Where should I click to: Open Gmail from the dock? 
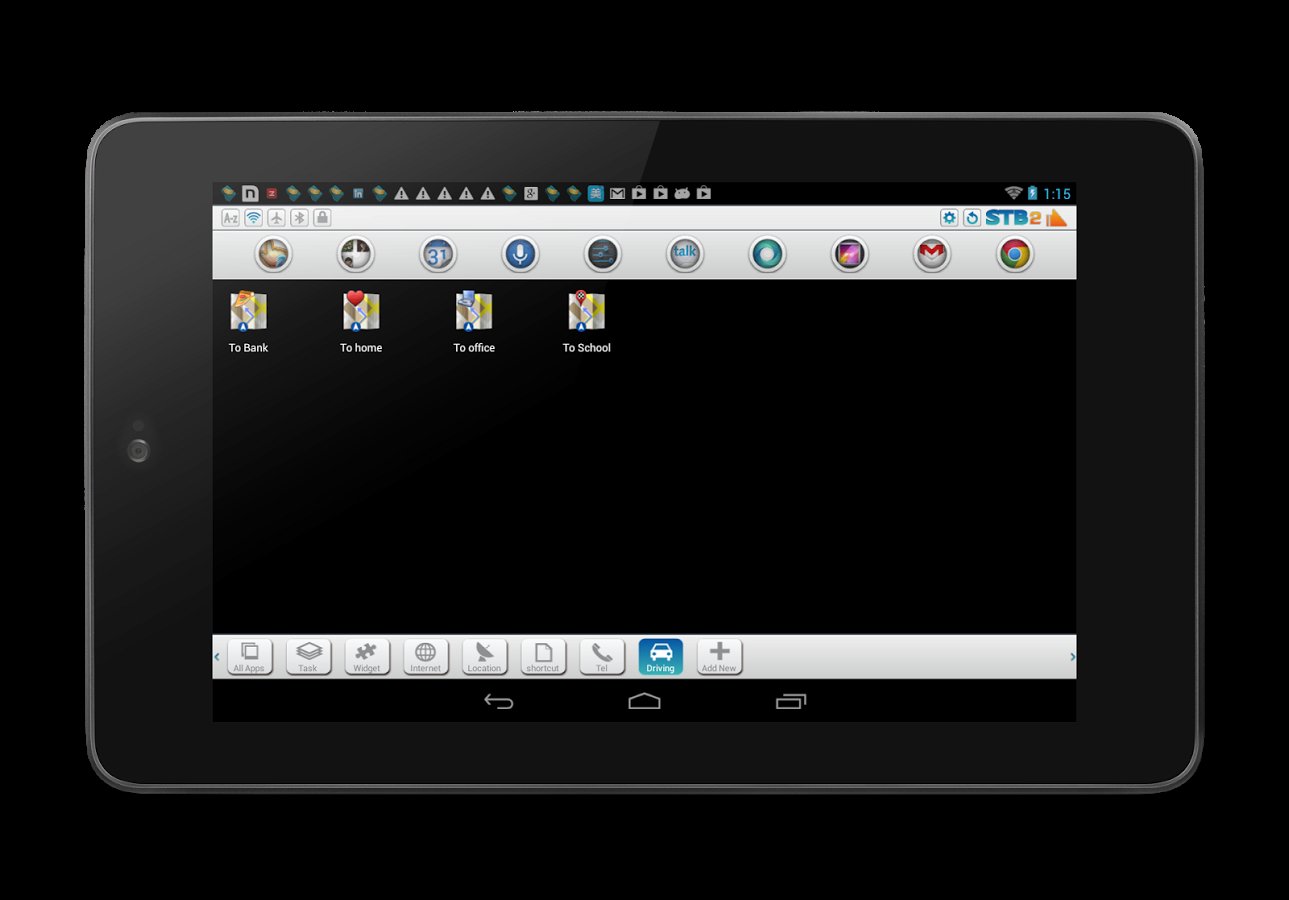(x=931, y=255)
